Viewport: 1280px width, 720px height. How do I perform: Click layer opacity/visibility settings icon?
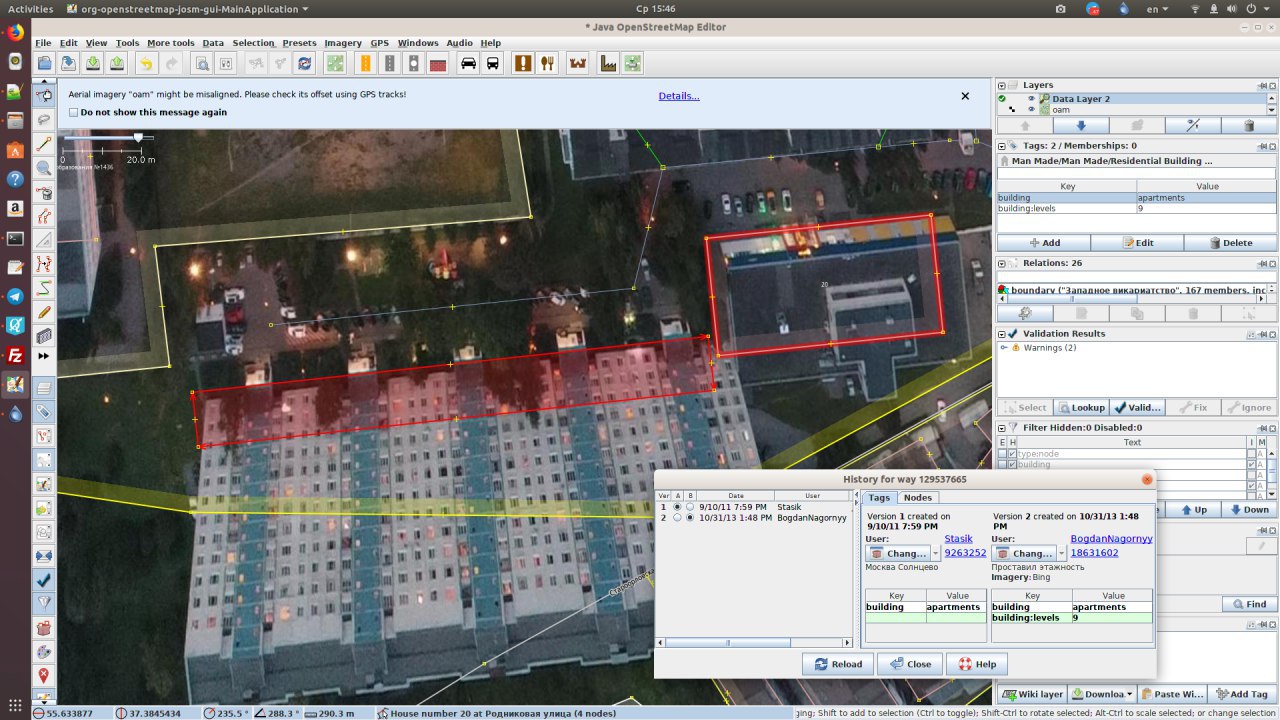pyautogui.click(x=1192, y=125)
